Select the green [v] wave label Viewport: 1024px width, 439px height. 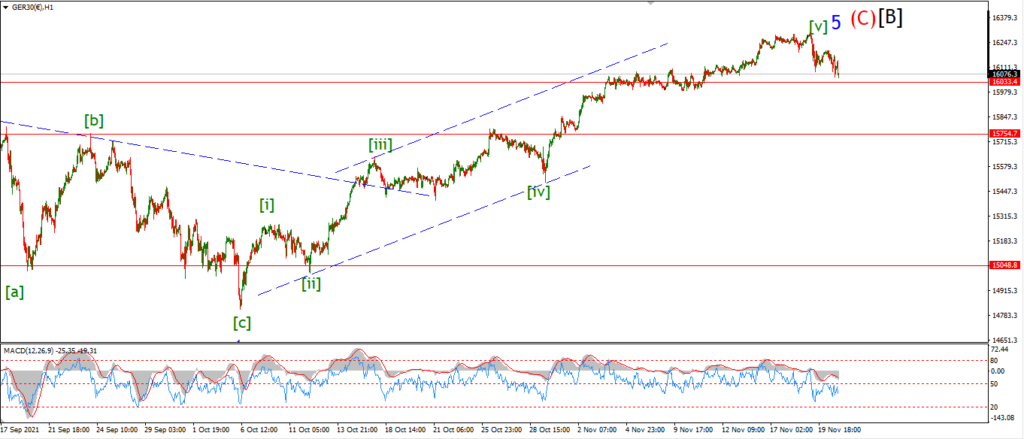818,26
